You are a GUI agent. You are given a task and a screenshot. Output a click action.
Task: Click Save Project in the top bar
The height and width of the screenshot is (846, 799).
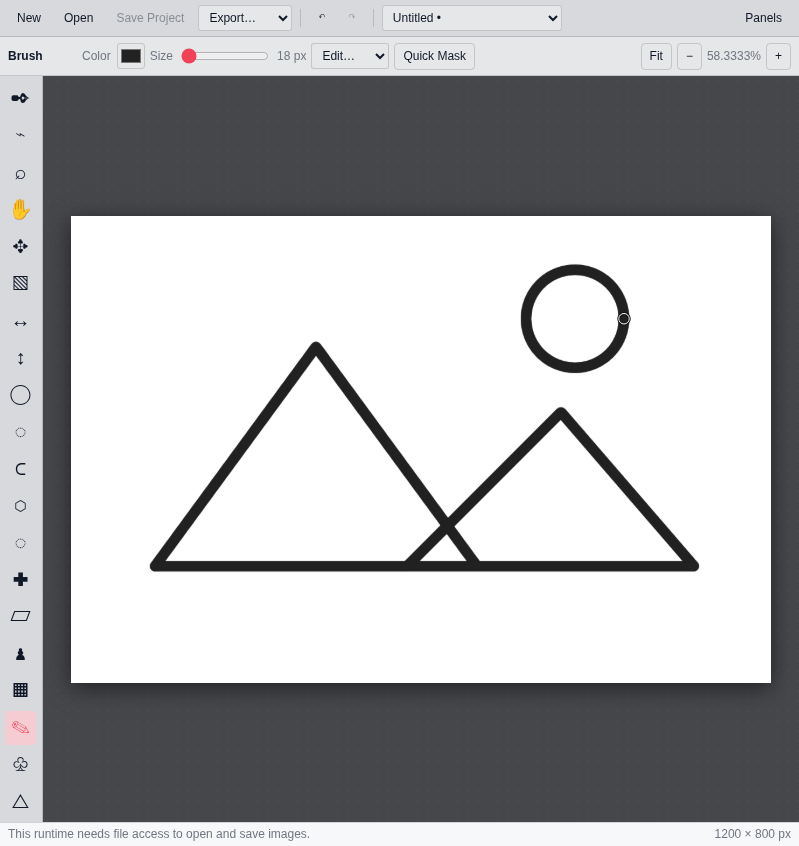click(x=150, y=18)
